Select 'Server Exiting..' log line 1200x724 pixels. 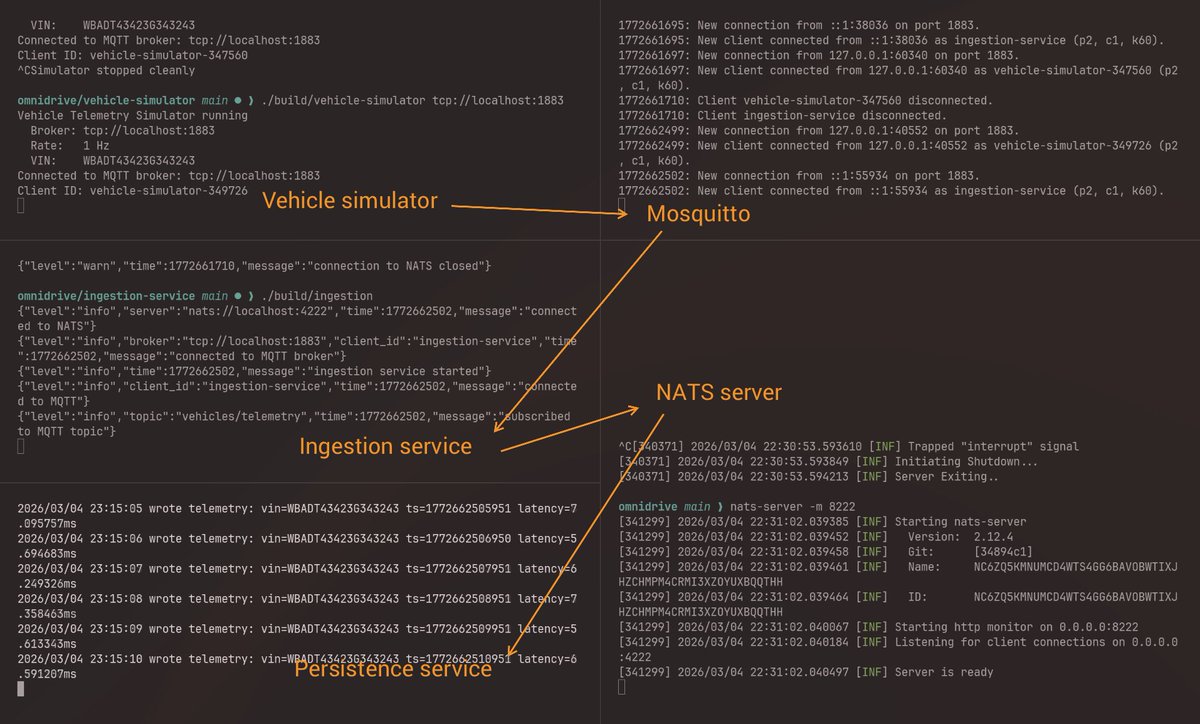[810, 476]
